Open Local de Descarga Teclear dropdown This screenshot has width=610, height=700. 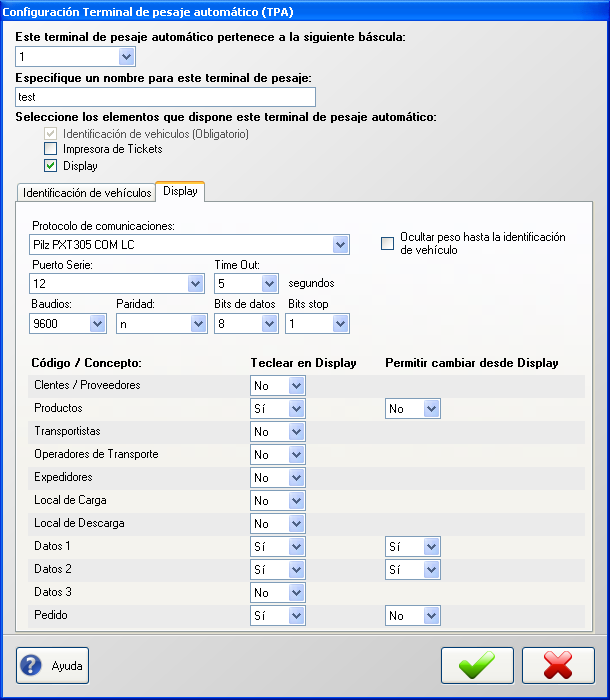[x=278, y=524]
